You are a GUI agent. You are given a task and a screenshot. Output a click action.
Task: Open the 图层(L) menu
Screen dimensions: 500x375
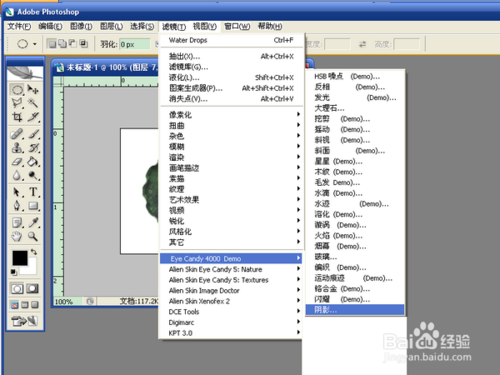point(112,26)
